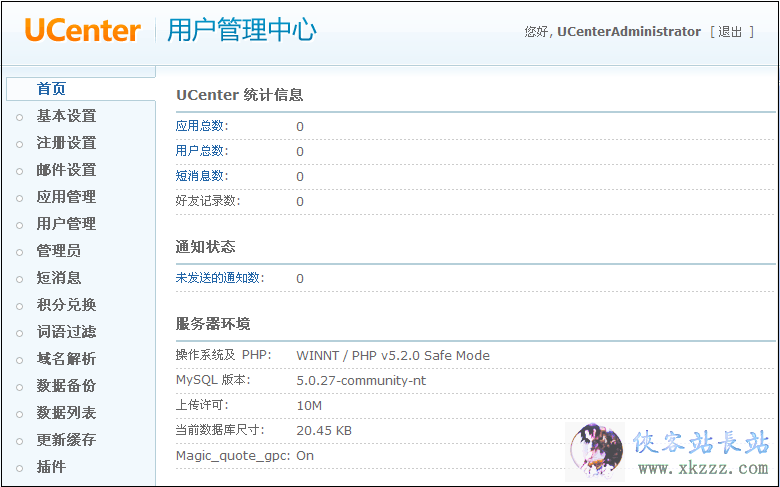Click the UCenter logo
Screen dimensions: 780x487
pos(83,30)
